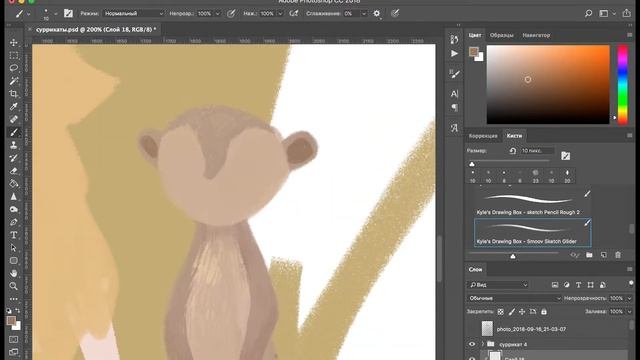Open smoothing options gear icon
This screenshot has width=640, height=360.
377,13
